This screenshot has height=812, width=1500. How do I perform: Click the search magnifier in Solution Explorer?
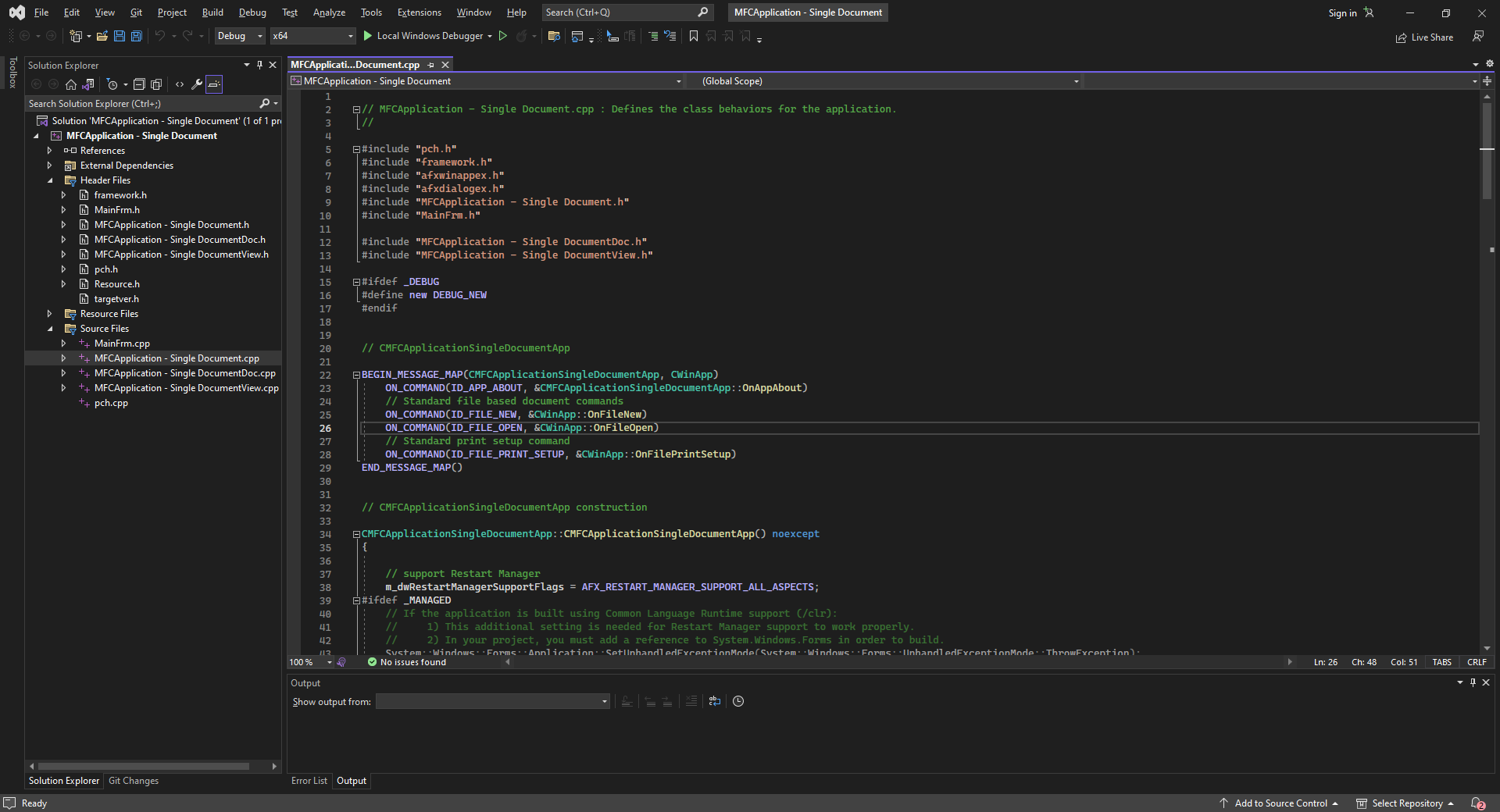[264, 103]
